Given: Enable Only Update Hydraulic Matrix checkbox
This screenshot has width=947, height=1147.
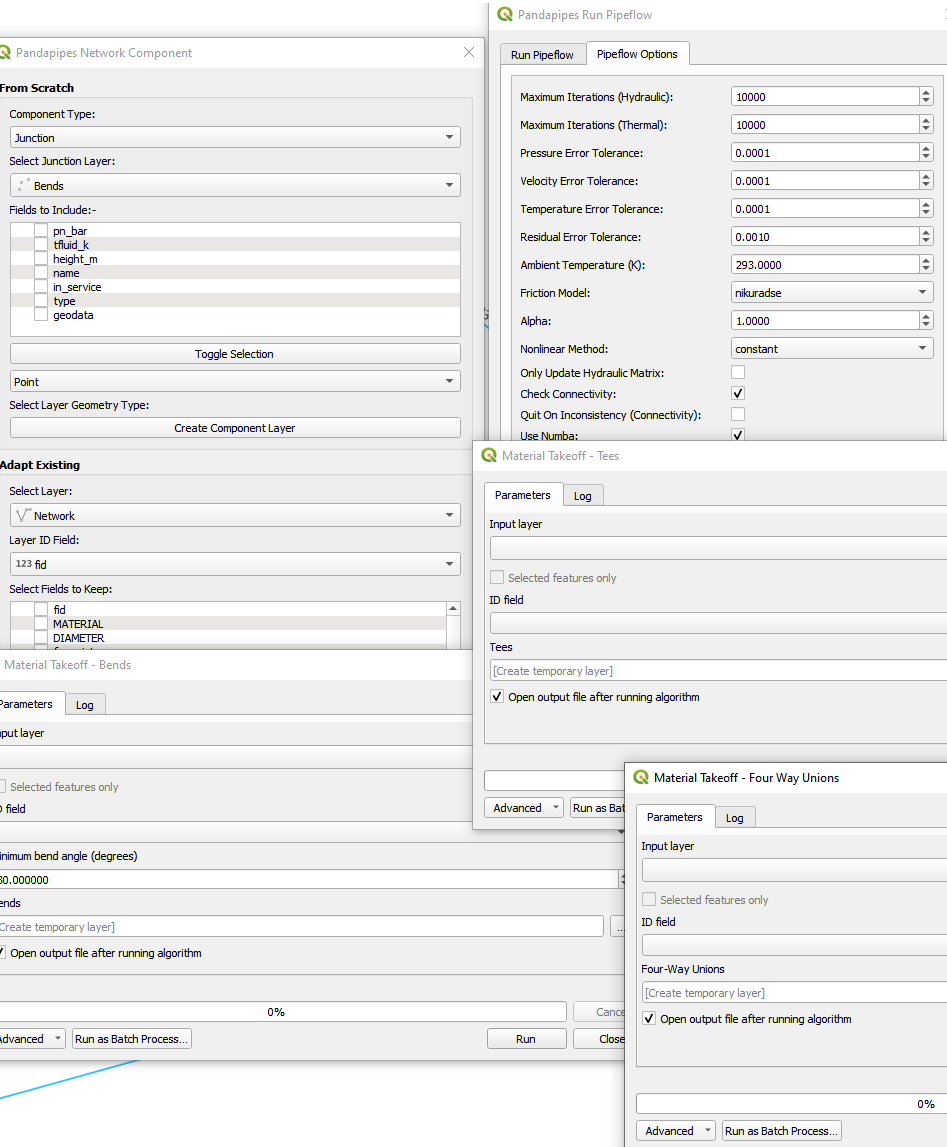Looking at the screenshot, I should pyautogui.click(x=738, y=372).
